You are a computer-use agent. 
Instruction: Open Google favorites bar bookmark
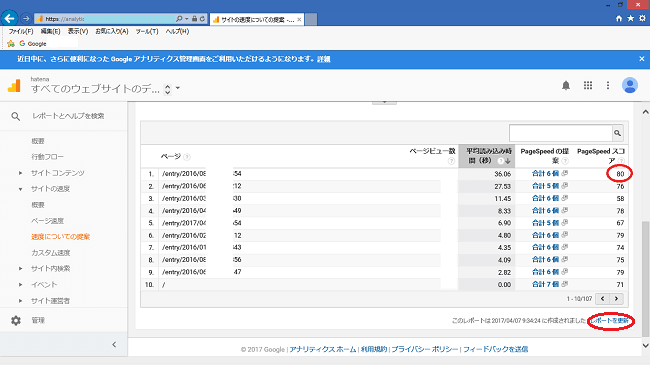[x=33, y=44]
